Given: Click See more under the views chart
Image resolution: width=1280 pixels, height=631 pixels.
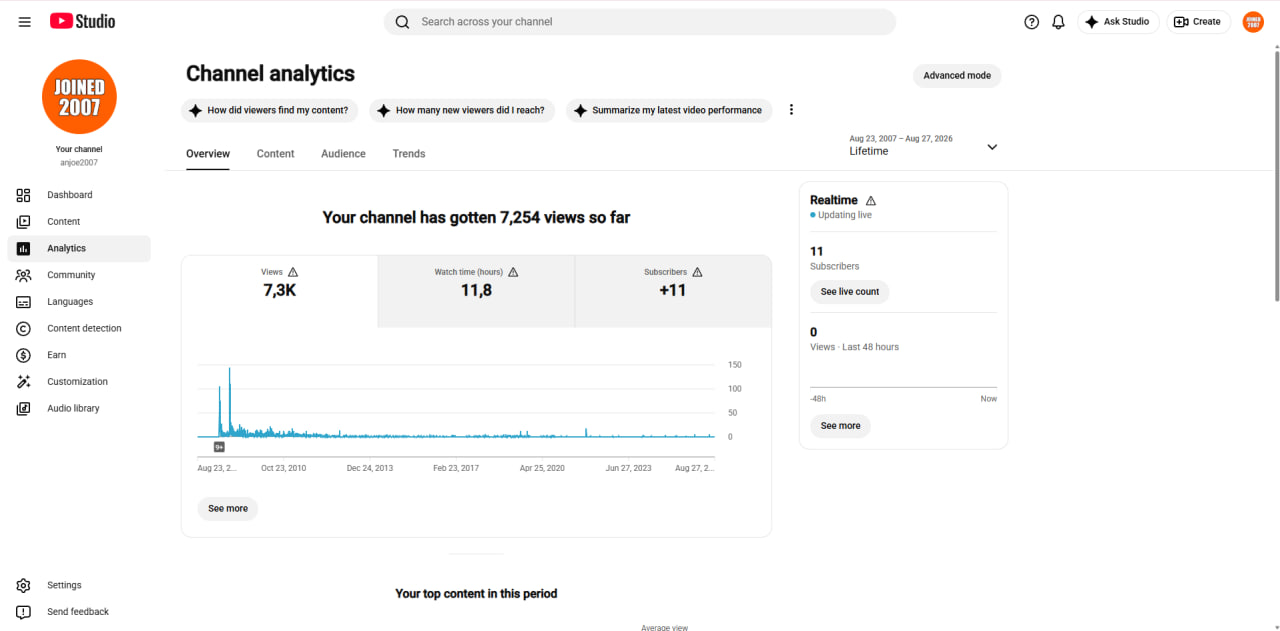Looking at the screenshot, I should coord(228,509).
